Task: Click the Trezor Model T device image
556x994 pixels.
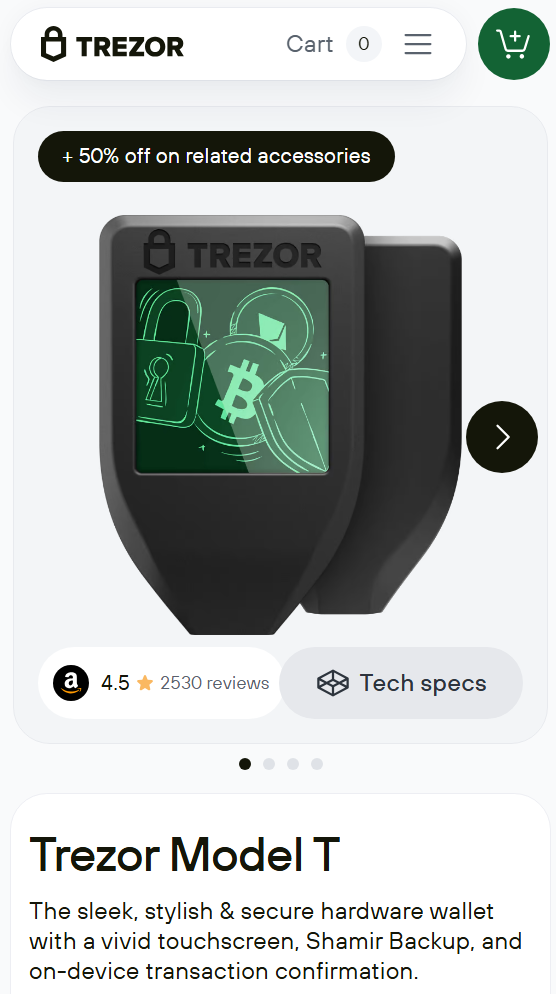Action: pos(280,425)
